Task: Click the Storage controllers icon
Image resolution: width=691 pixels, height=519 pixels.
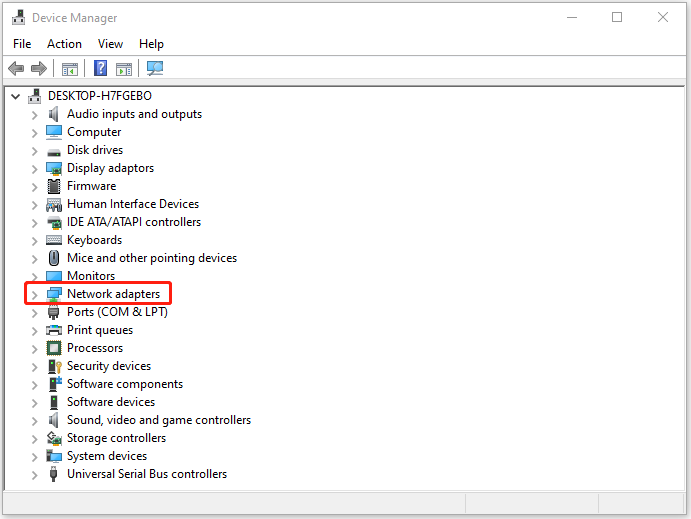Action: [x=54, y=438]
